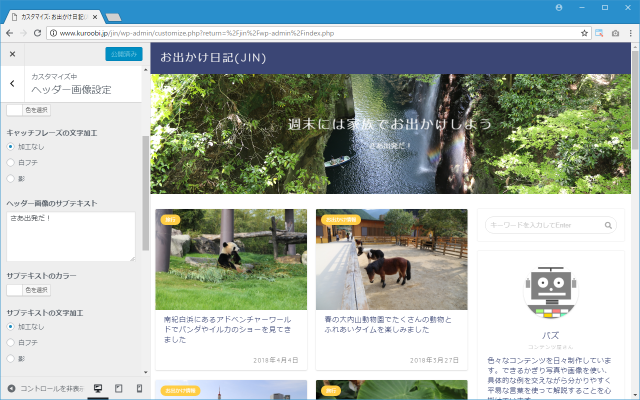Click the scroll up arrow of customizer panel
Screen dimensions: 640x400
pos(146,70)
